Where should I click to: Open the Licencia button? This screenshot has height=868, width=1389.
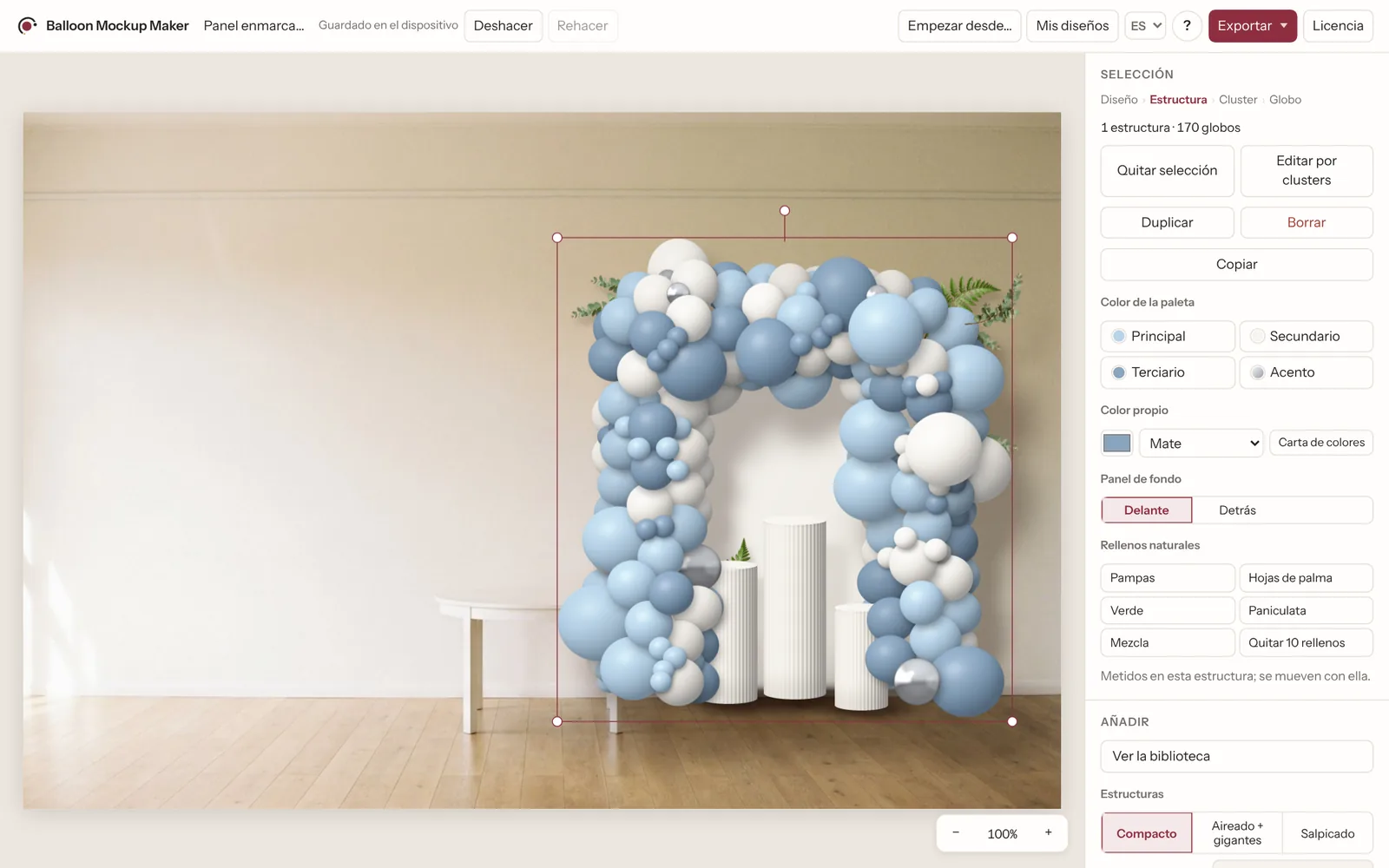click(1338, 26)
